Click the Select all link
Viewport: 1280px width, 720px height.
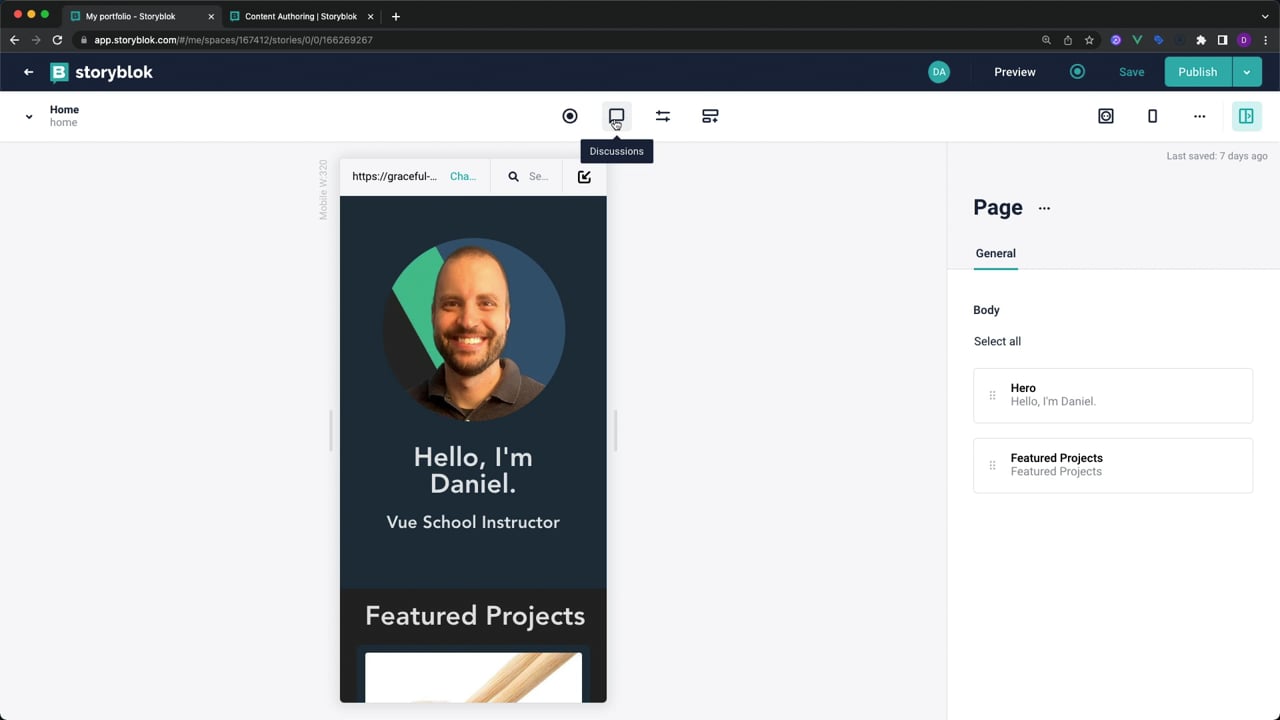click(997, 341)
